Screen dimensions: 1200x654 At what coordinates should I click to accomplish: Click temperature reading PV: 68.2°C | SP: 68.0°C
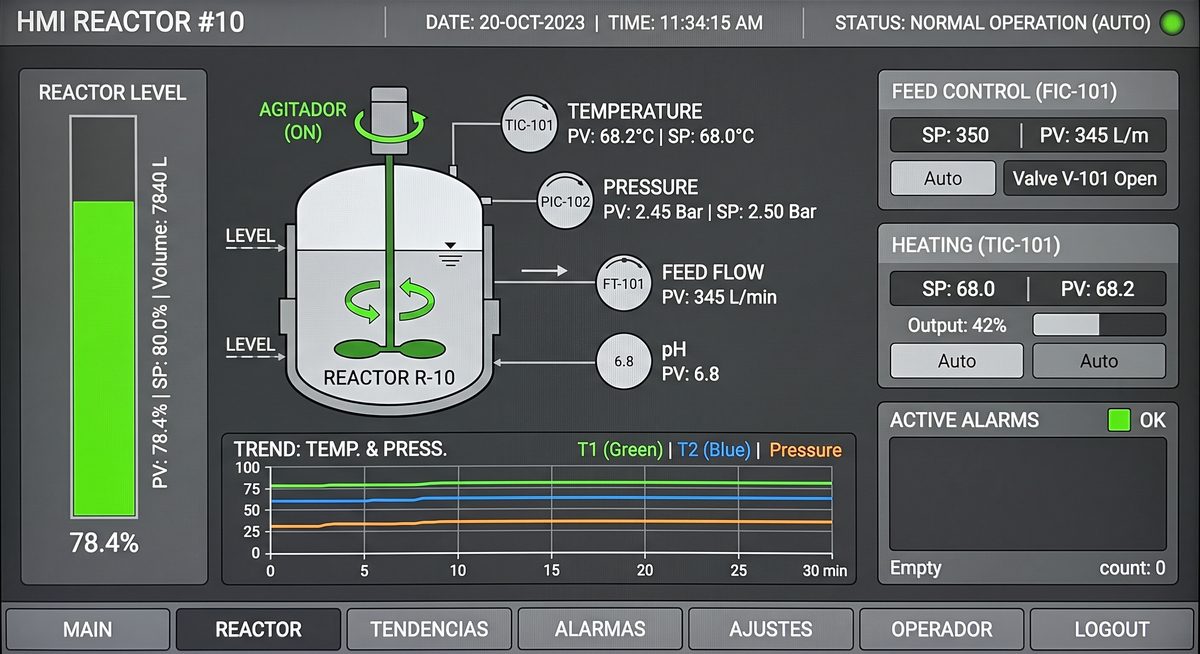tap(661, 136)
